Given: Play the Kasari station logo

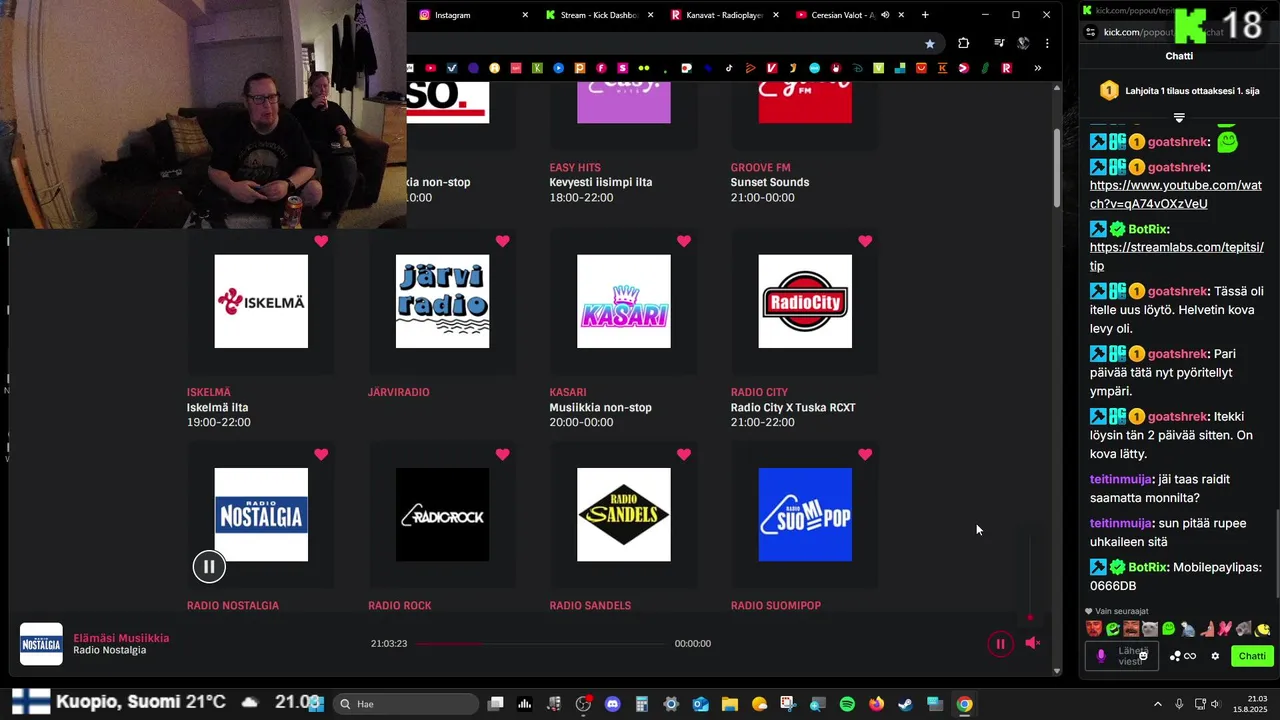Looking at the screenshot, I should point(624,301).
